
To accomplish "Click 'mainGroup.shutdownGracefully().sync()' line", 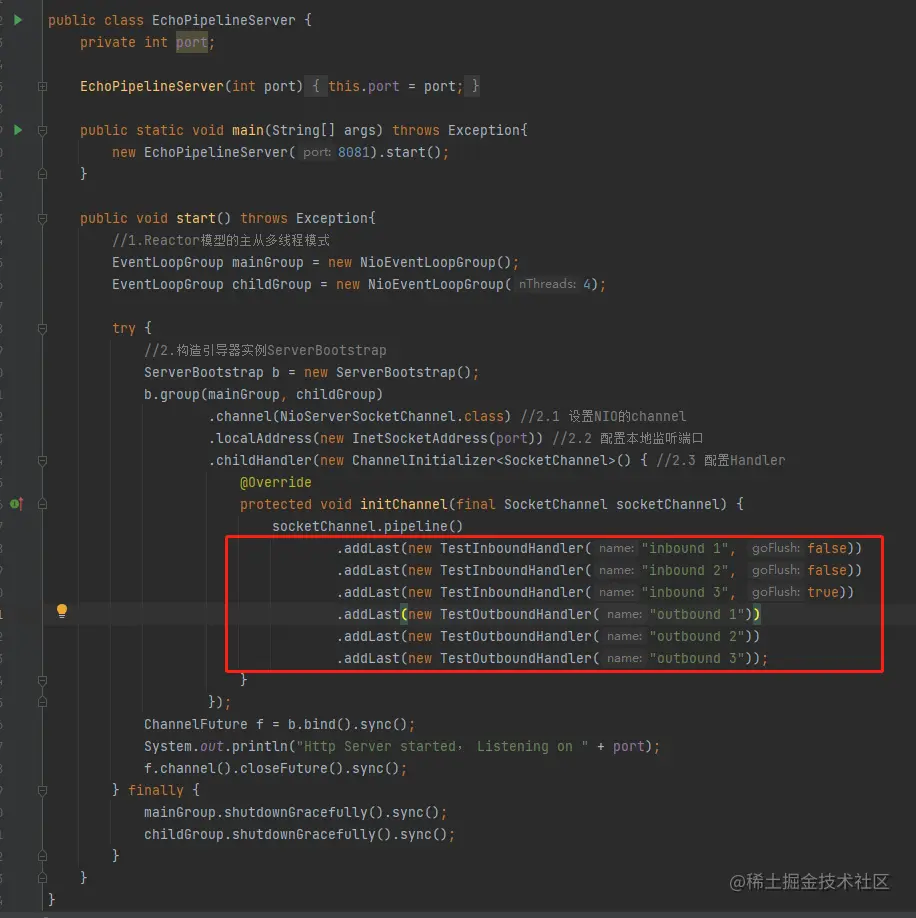I will click(x=295, y=813).
